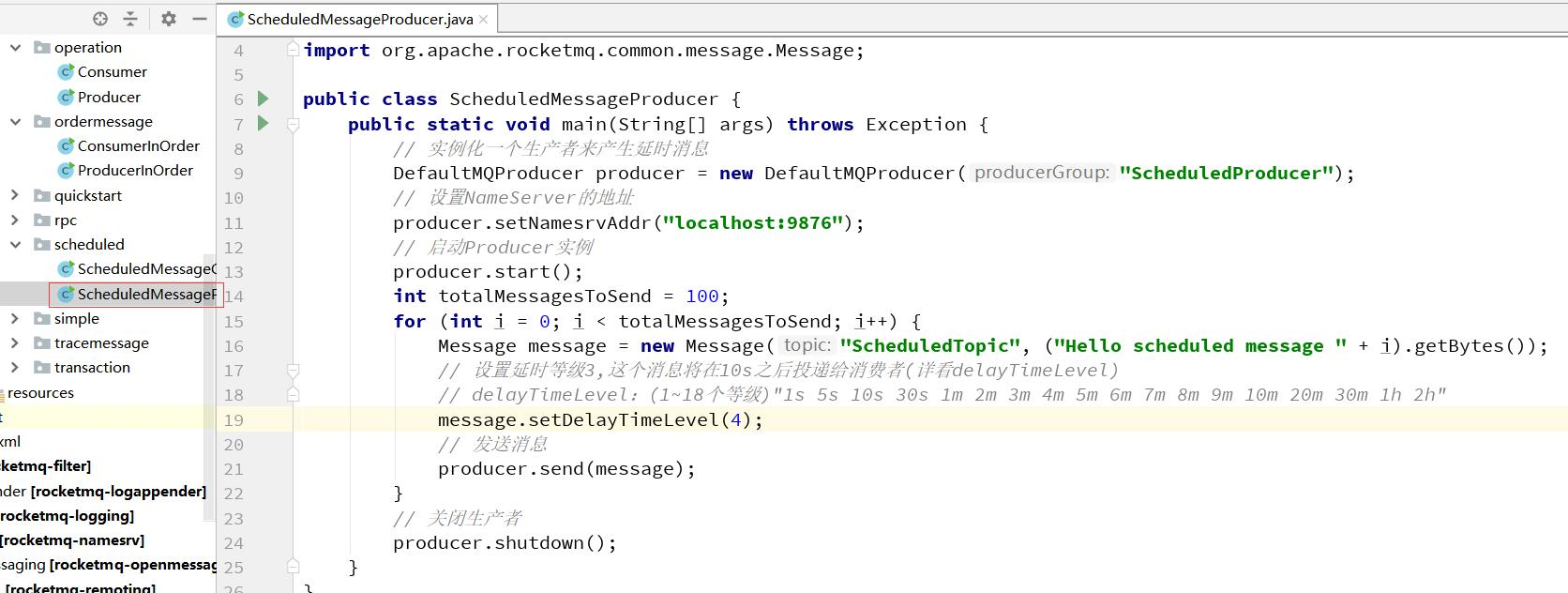Open project panel settings gear

pos(169,19)
